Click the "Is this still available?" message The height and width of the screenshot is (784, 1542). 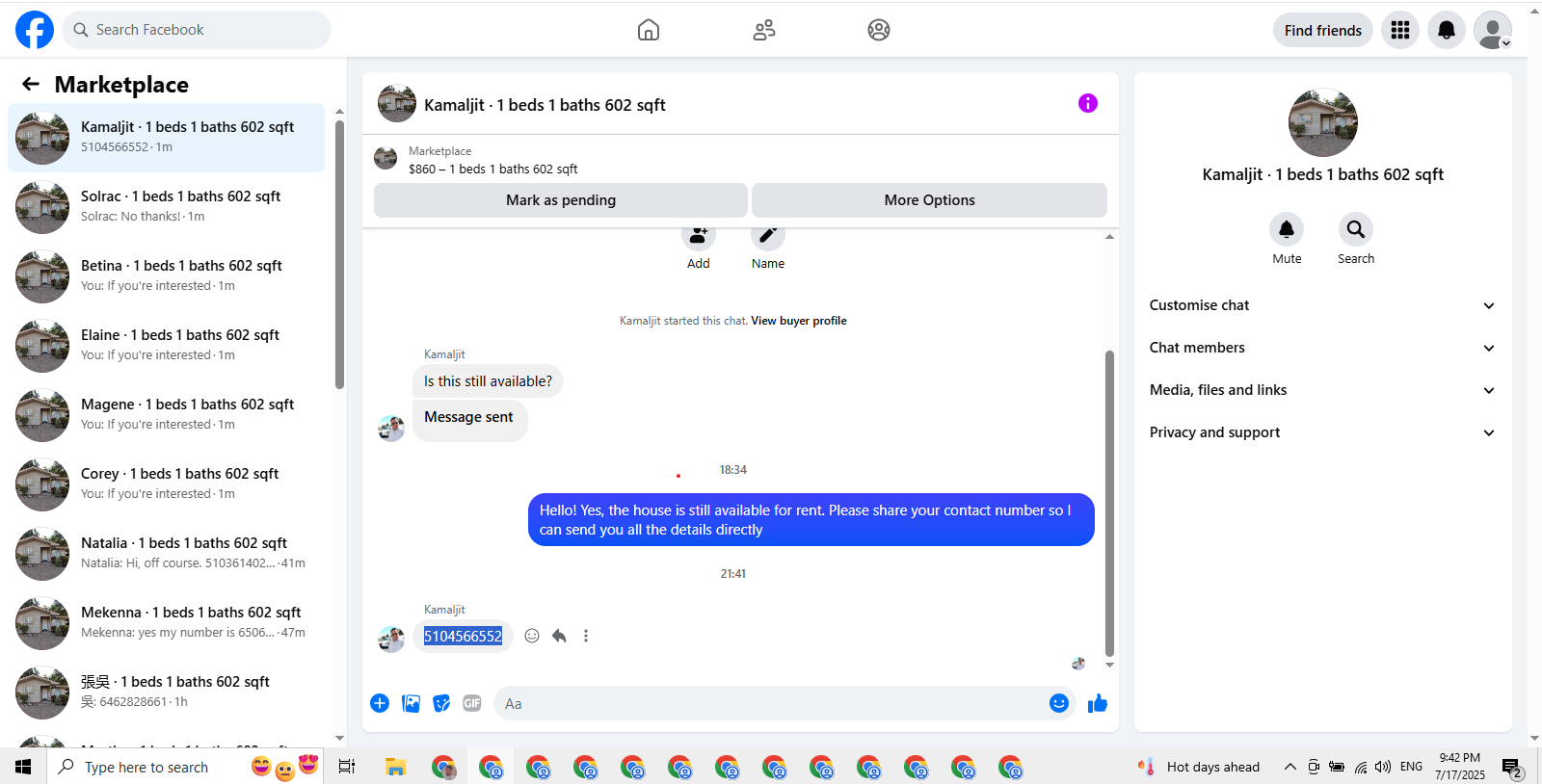point(488,381)
